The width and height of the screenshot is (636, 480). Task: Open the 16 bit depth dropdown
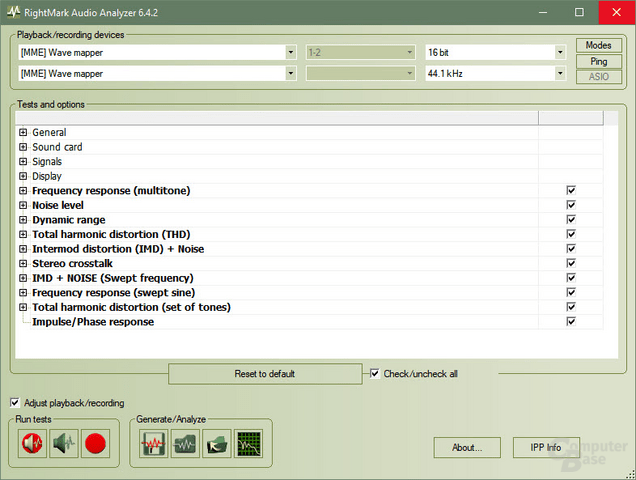pos(560,52)
